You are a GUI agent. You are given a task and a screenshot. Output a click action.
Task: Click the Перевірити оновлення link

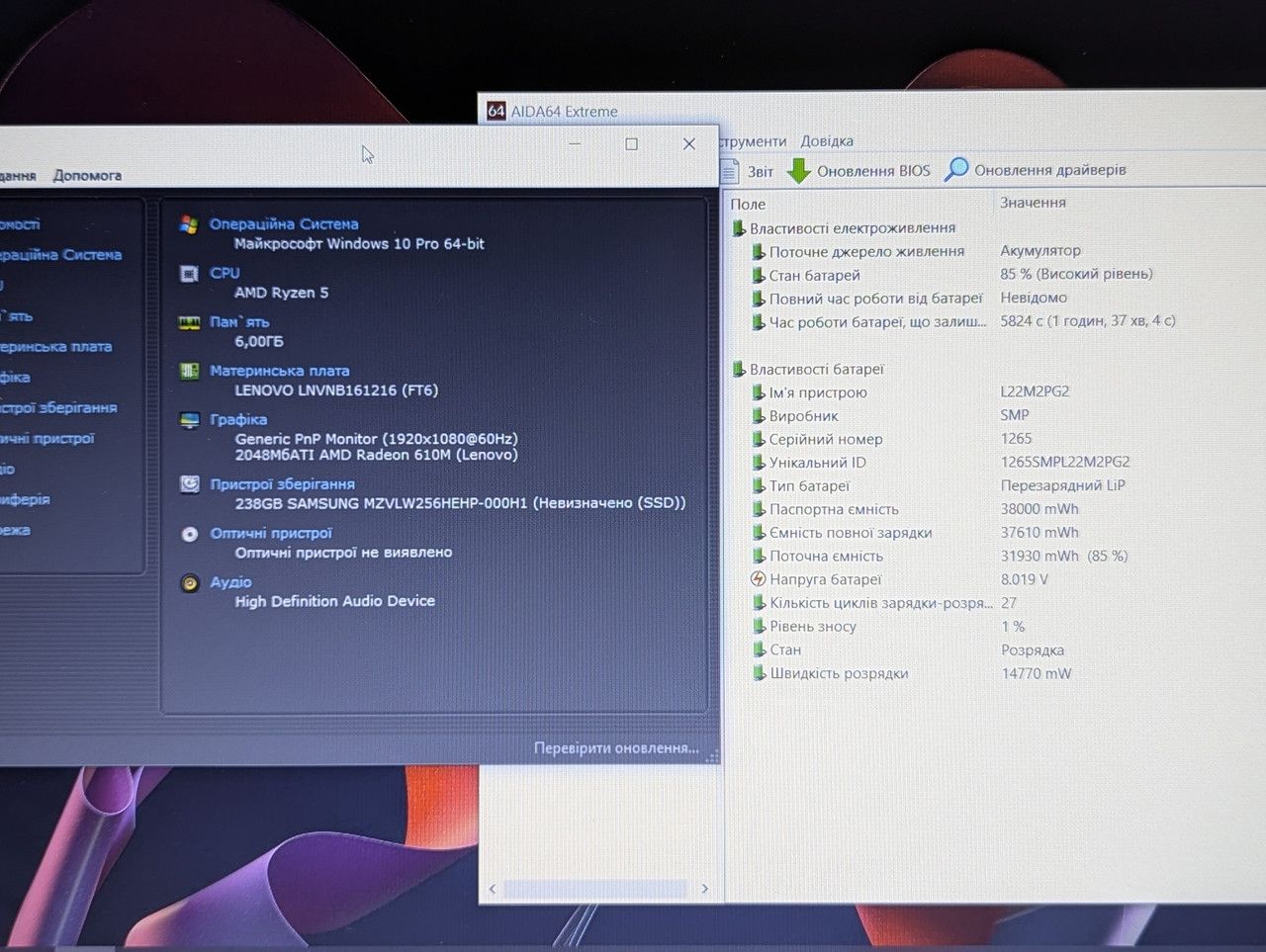point(616,748)
